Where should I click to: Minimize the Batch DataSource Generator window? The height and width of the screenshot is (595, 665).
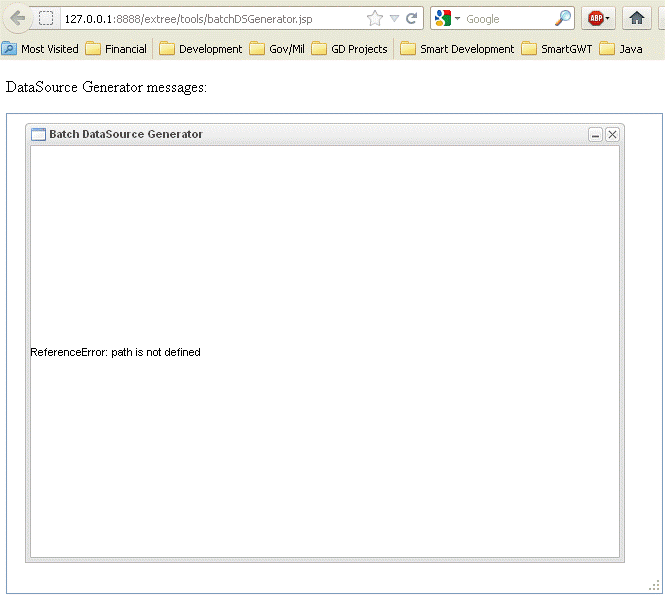(x=595, y=135)
